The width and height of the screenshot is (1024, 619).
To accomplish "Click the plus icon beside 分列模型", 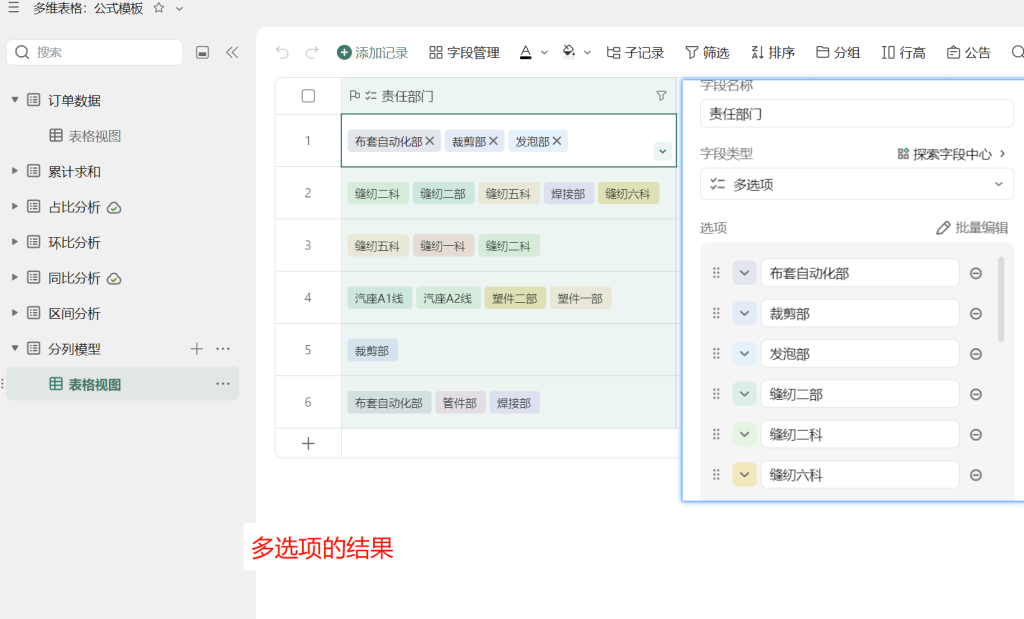I will [197, 349].
